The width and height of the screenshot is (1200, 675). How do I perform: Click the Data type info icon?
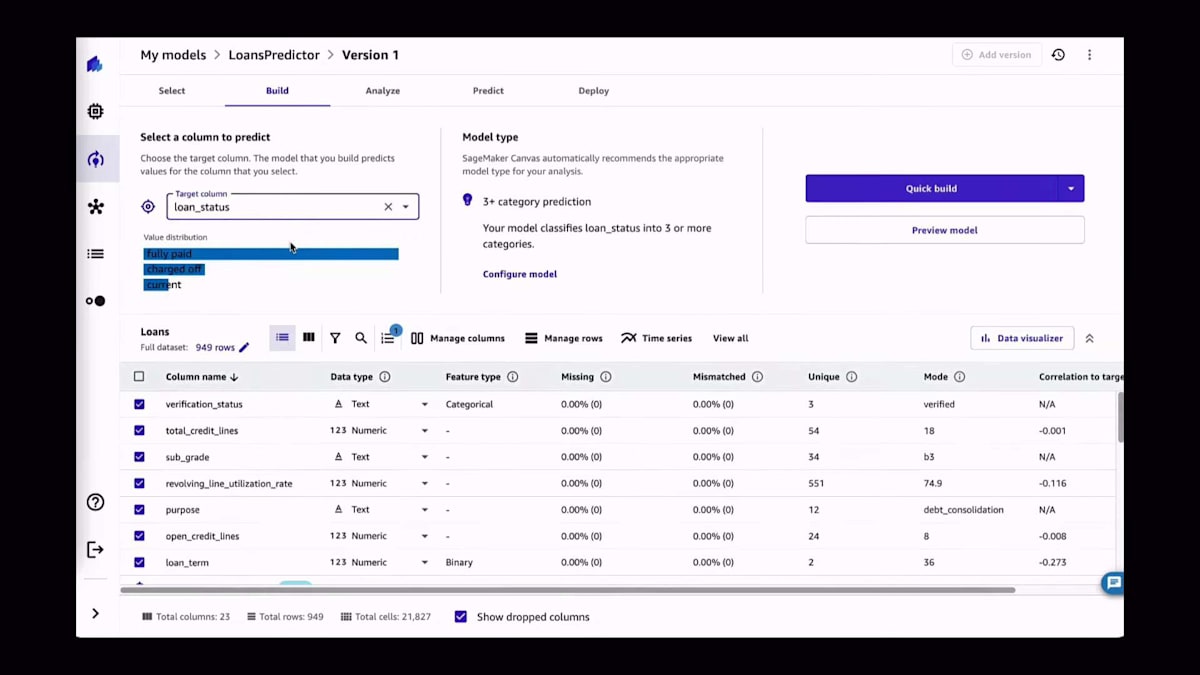[x=385, y=377]
